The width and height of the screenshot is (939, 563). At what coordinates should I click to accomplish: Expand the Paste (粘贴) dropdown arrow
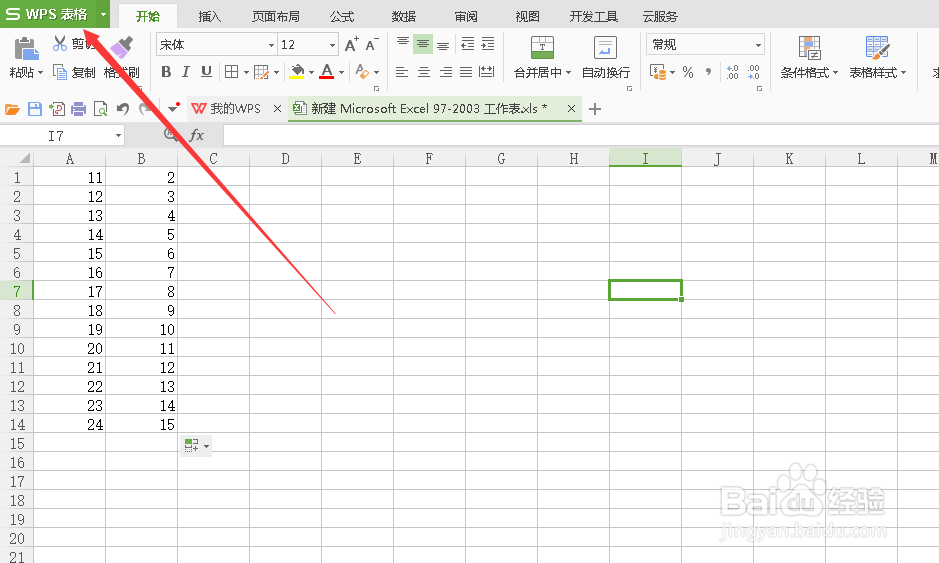click(x=41, y=73)
